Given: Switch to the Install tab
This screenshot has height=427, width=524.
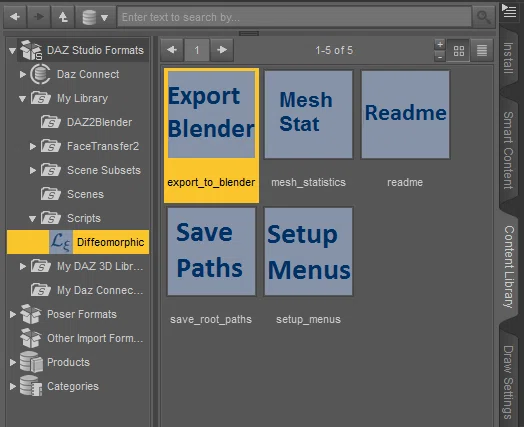Looking at the screenshot, I should point(508,58).
